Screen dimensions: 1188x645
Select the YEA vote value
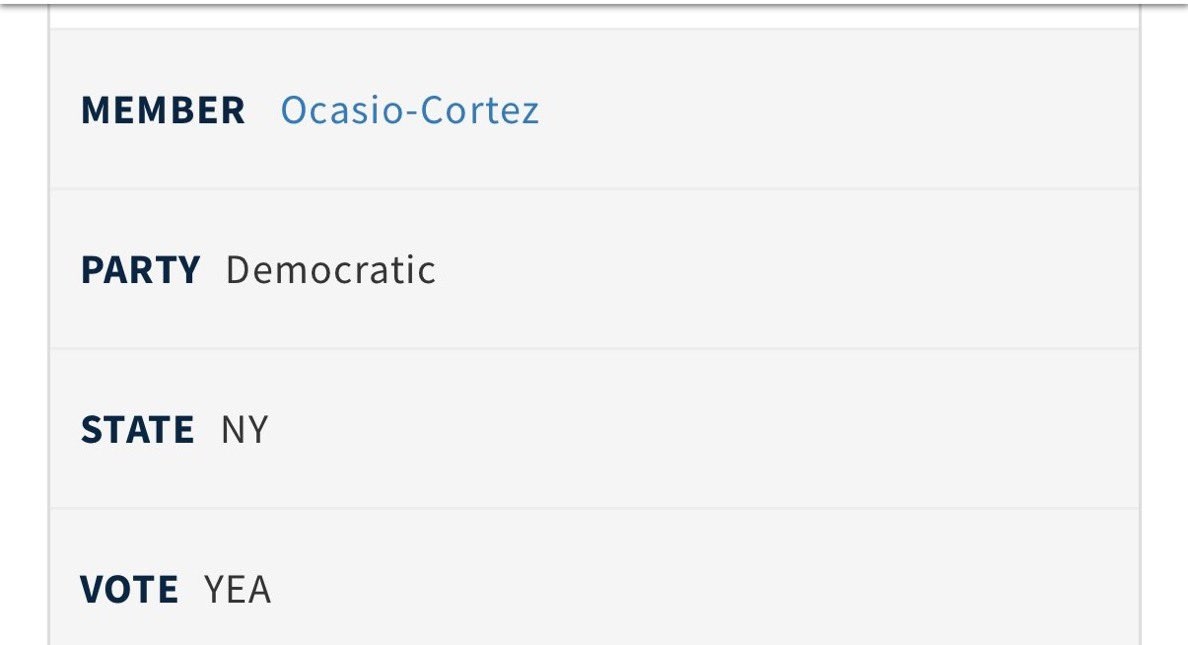pos(237,589)
